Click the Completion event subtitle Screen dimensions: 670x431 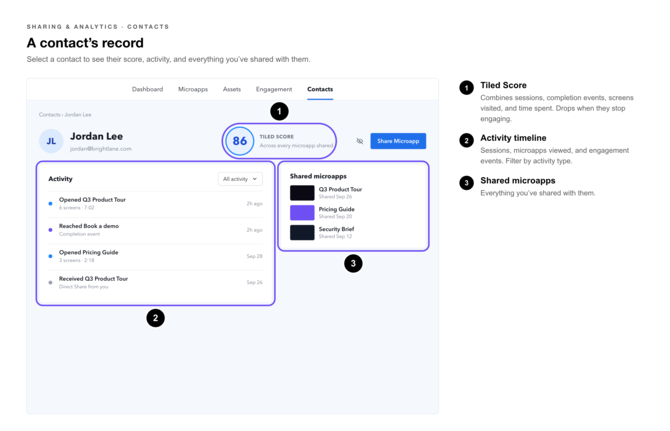coord(79,234)
